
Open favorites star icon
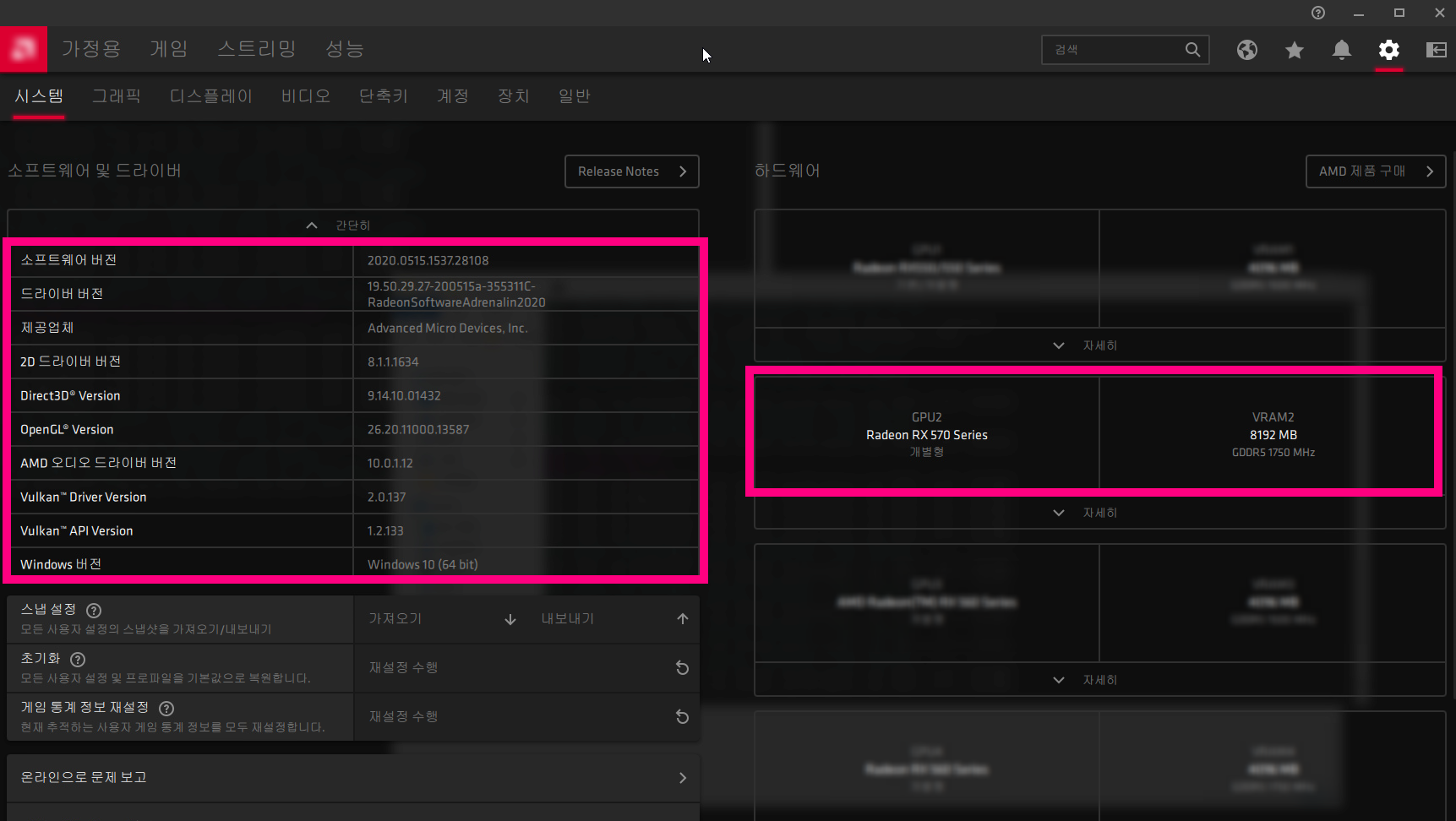[1295, 50]
